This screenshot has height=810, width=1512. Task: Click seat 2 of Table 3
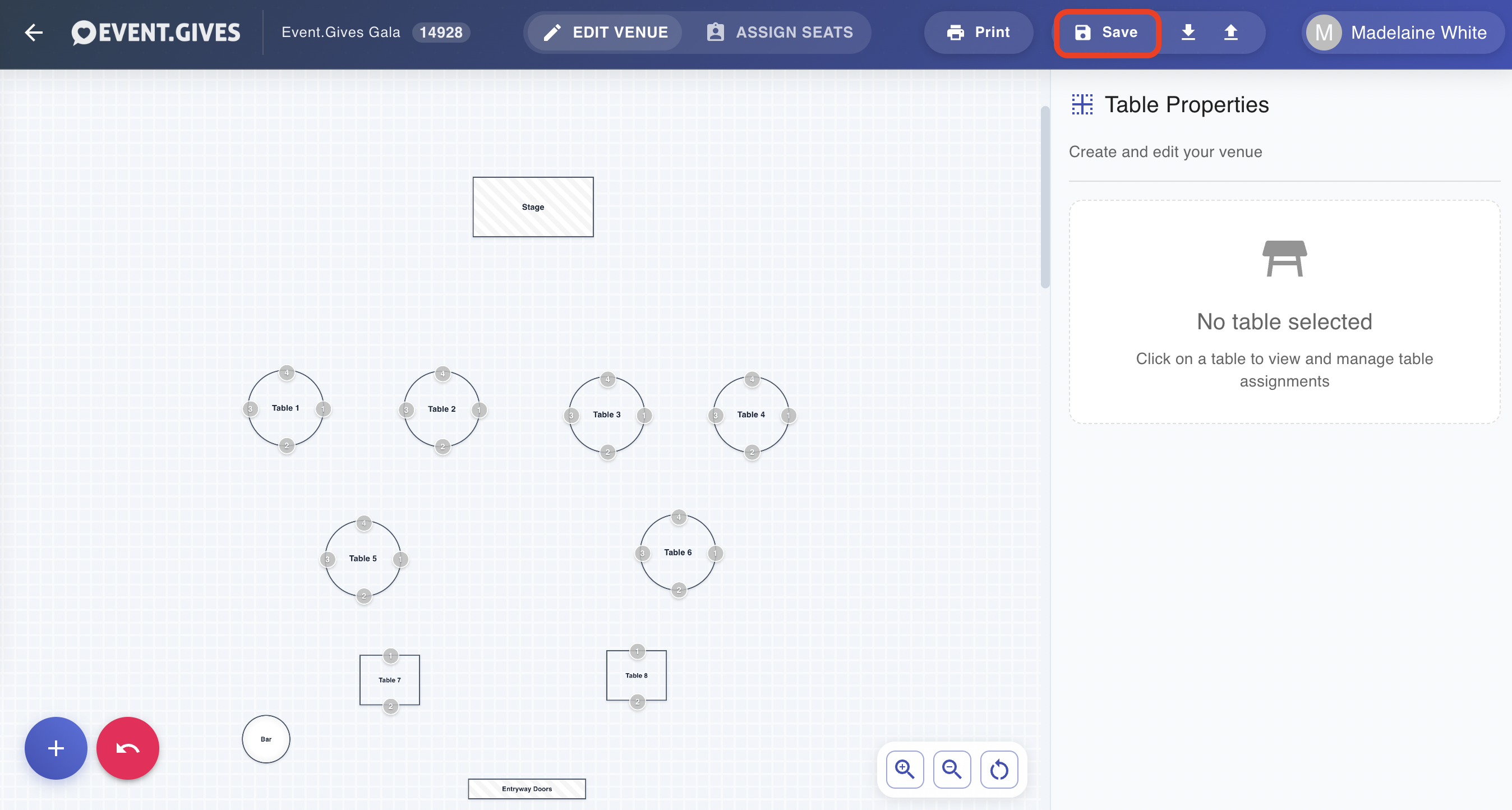(x=607, y=452)
